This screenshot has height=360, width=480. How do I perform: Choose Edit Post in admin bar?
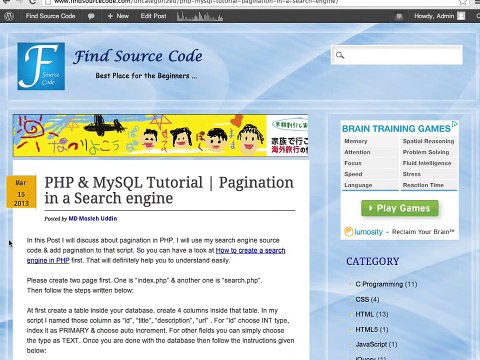tap(153, 16)
